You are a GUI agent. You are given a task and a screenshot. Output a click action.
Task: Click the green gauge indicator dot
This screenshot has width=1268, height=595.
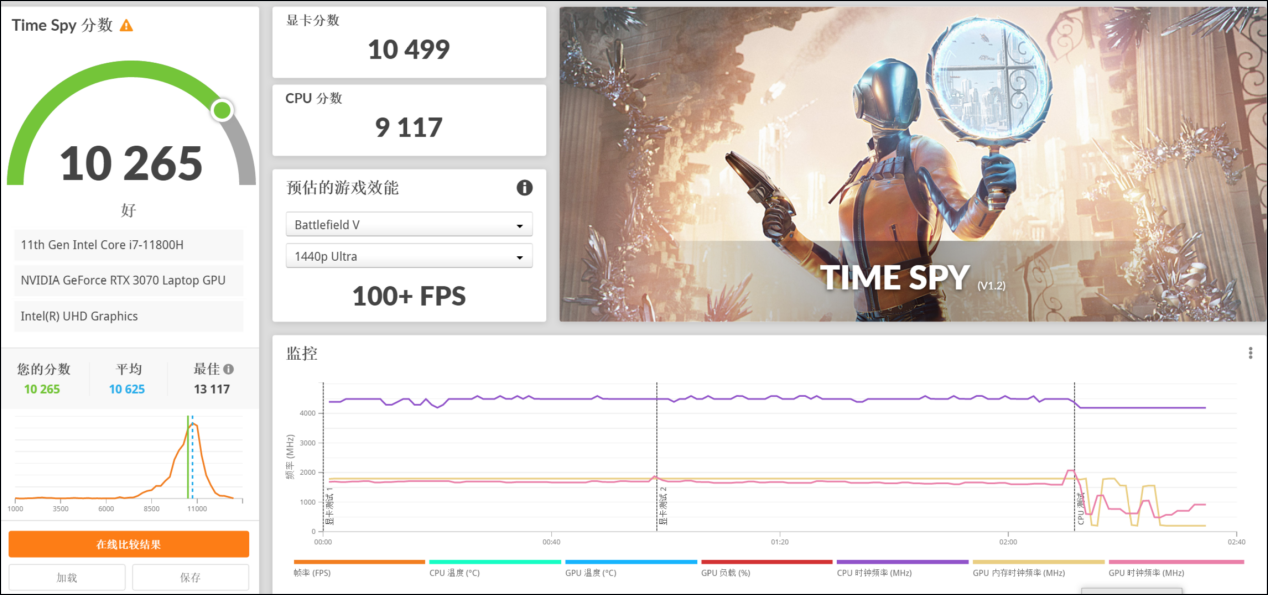coord(222,109)
